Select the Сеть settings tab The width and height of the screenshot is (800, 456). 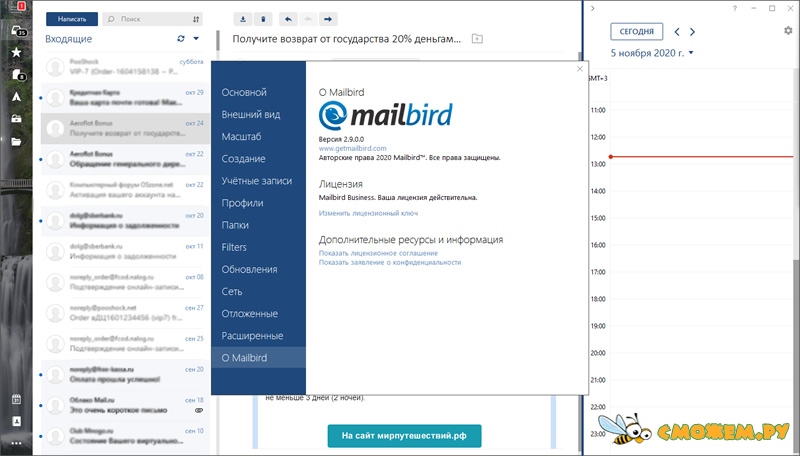pyautogui.click(x=258, y=292)
